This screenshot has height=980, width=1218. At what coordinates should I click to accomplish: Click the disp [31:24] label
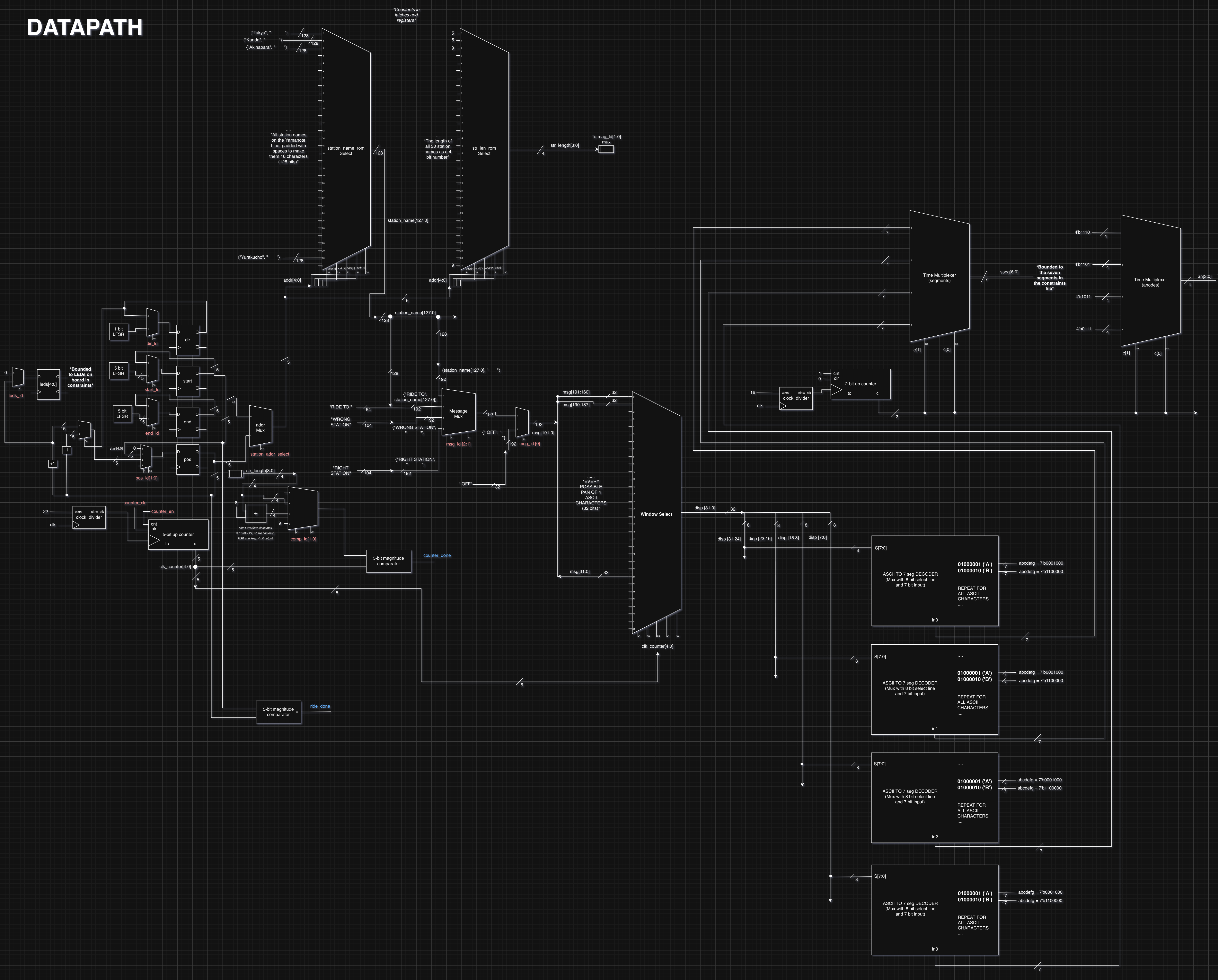click(x=729, y=539)
